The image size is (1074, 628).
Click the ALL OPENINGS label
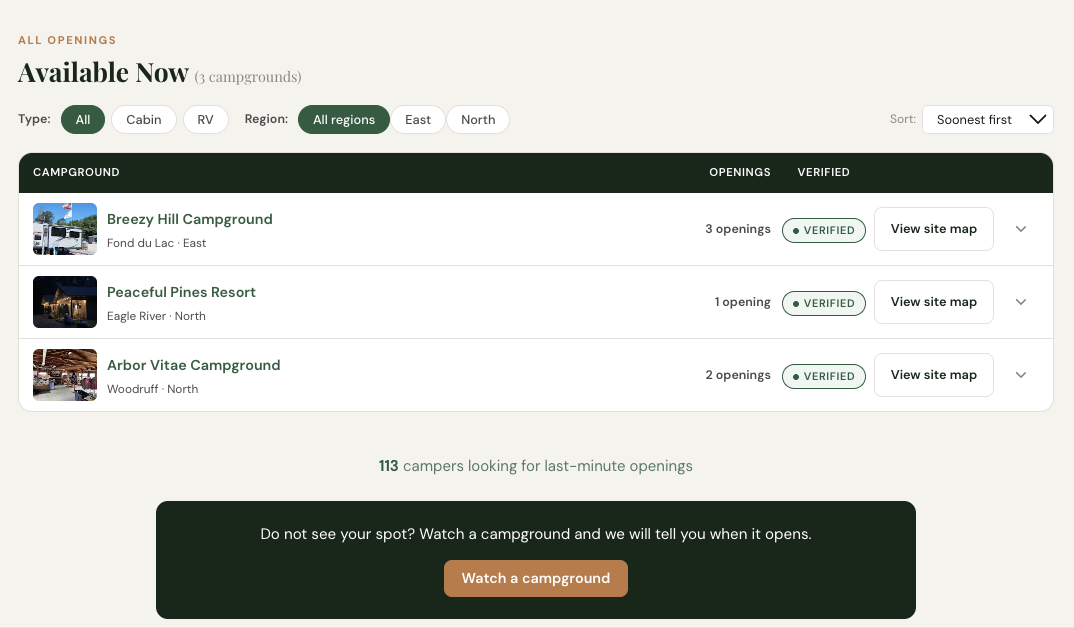tap(67, 40)
